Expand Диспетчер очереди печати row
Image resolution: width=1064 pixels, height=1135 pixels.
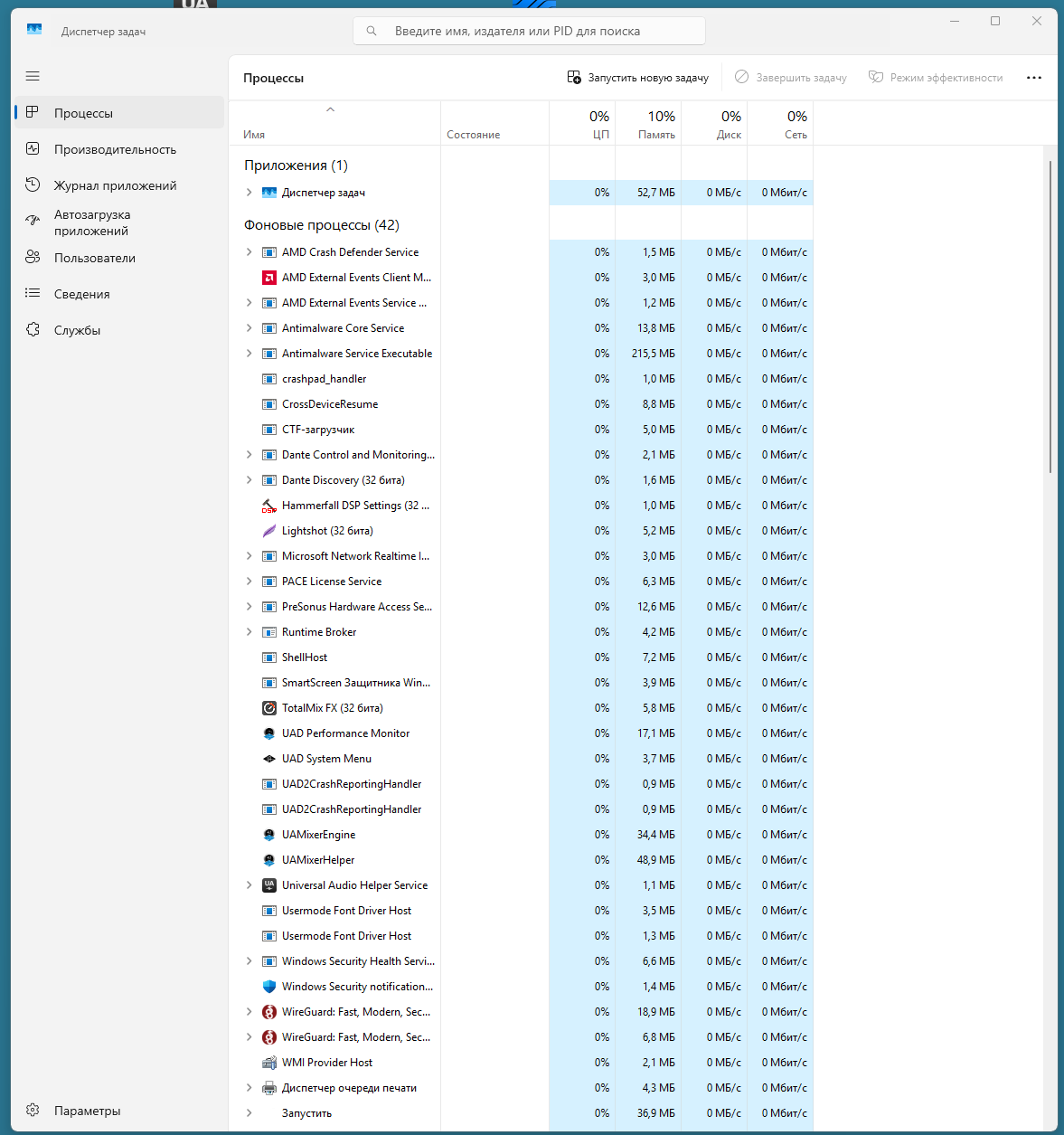tap(250, 1088)
